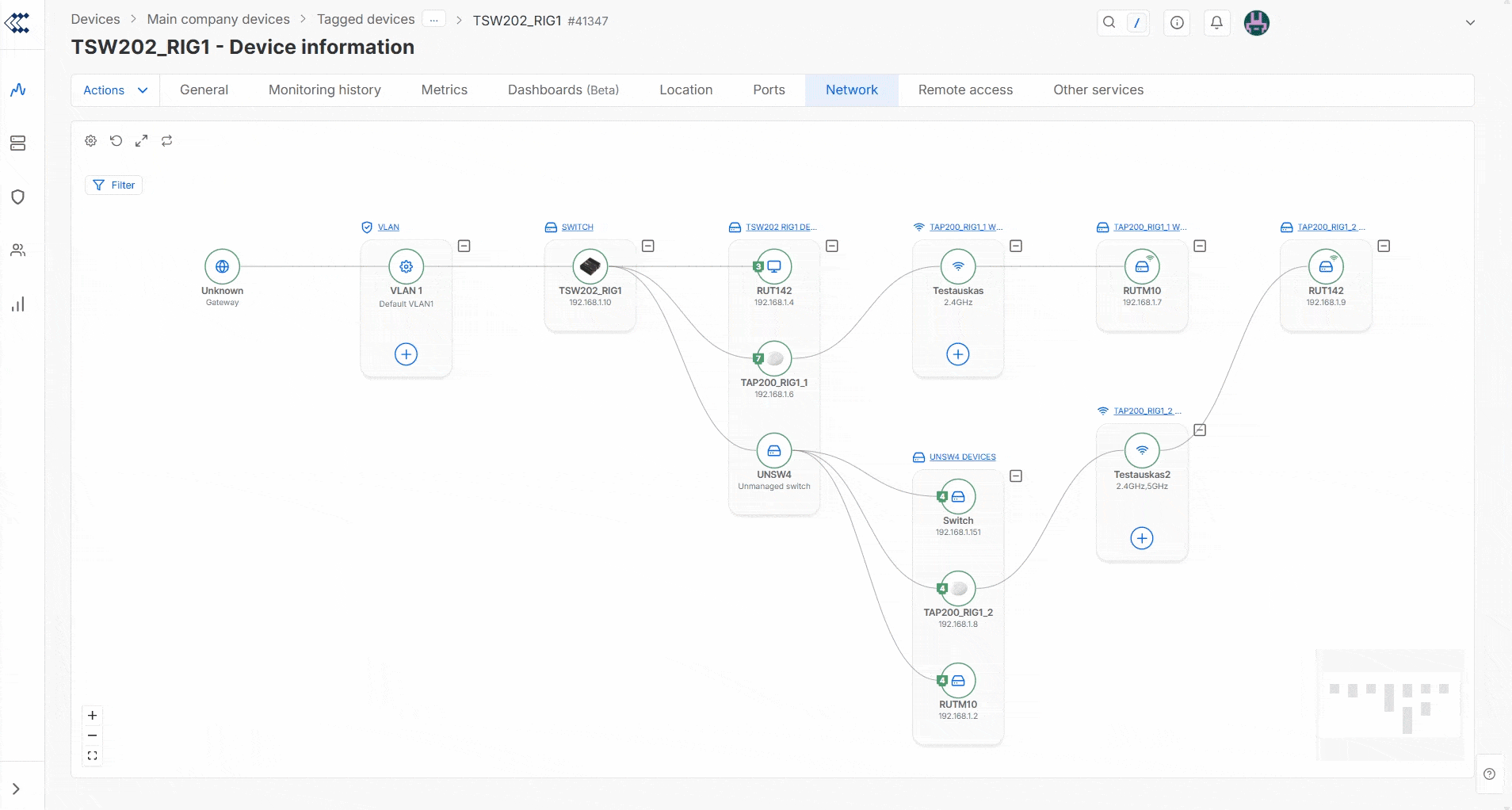
Task: Open the search icon in header
Action: (x=1109, y=23)
